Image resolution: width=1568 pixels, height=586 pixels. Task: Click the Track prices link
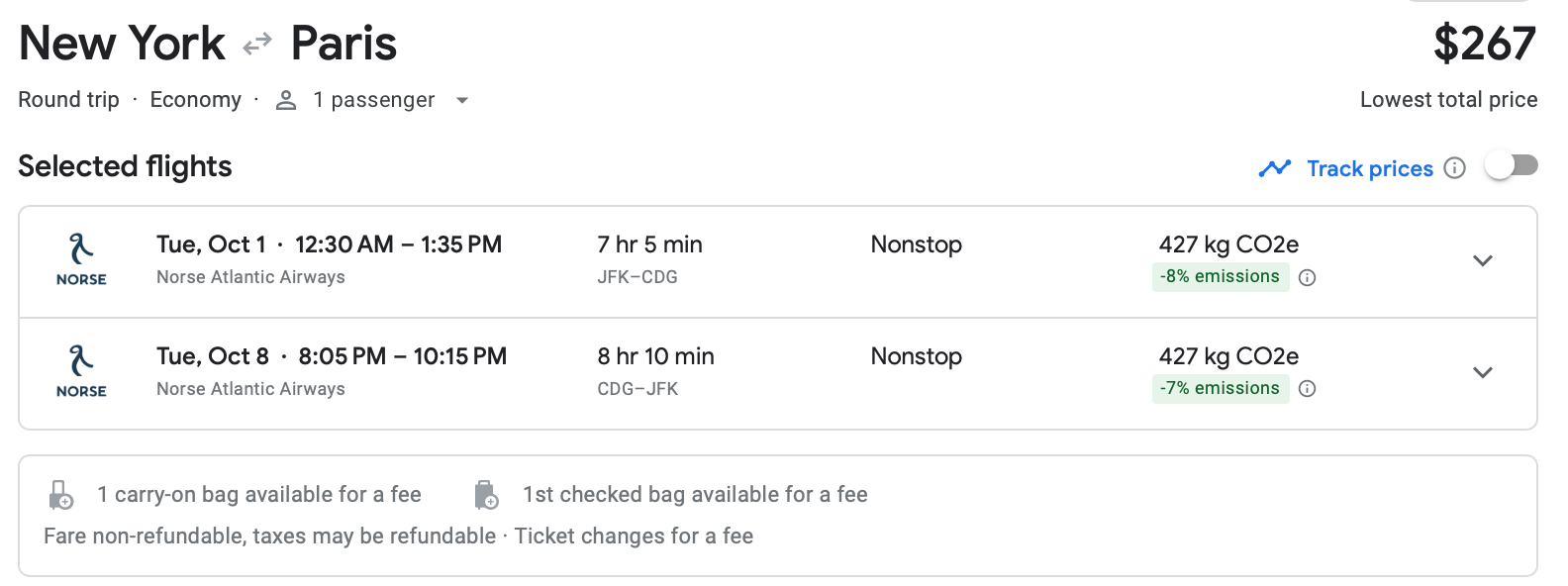(x=1369, y=168)
